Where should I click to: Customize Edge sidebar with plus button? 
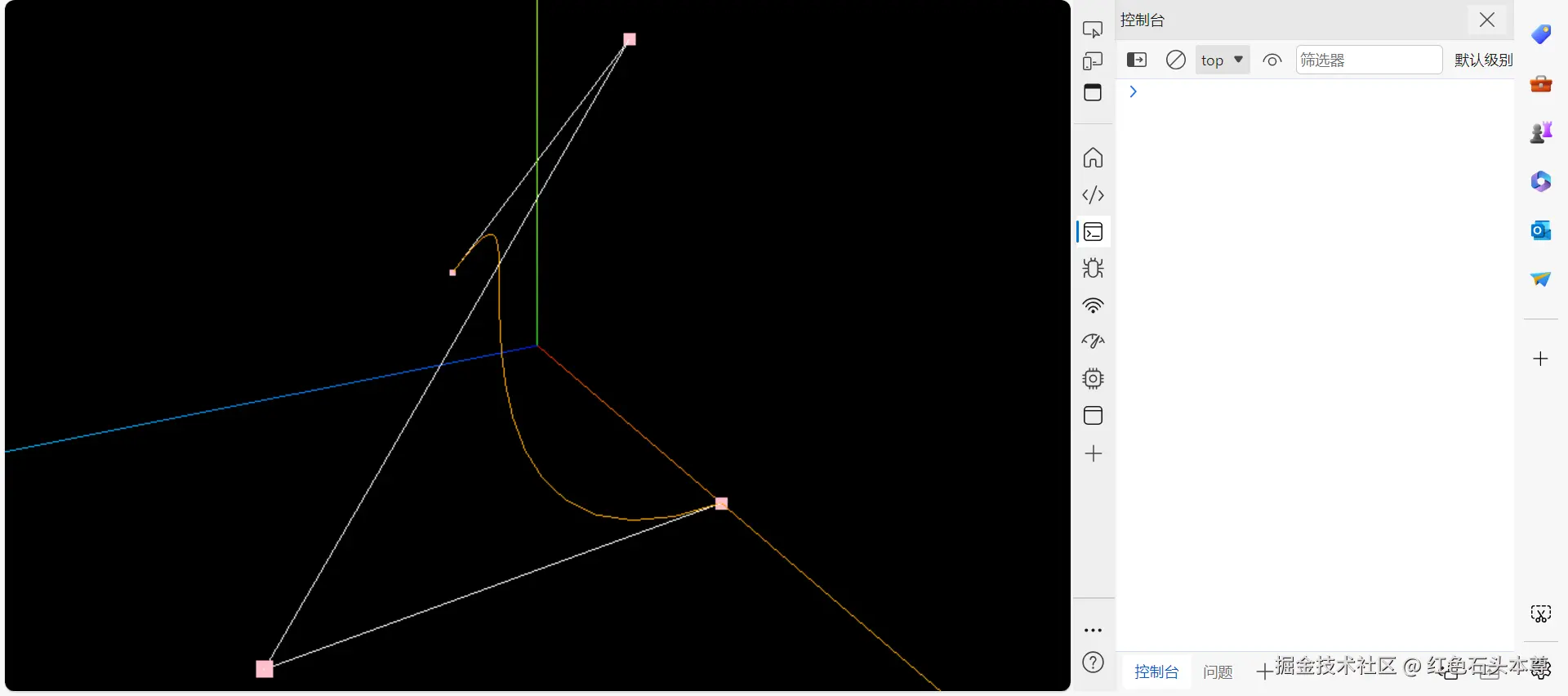[x=1540, y=359]
